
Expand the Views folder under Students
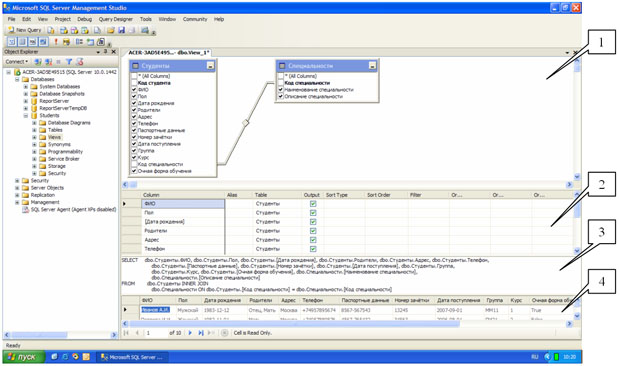click(x=34, y=138)
